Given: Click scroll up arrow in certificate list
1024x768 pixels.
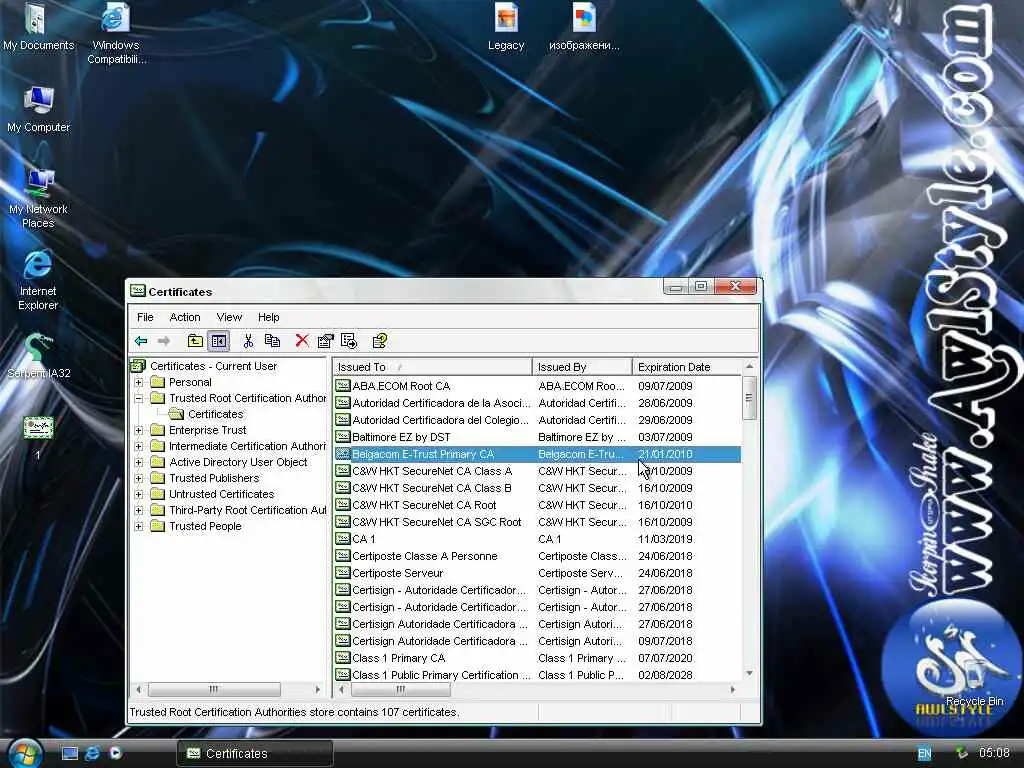Looking at the screenshot, I should [x=749, y=366].
